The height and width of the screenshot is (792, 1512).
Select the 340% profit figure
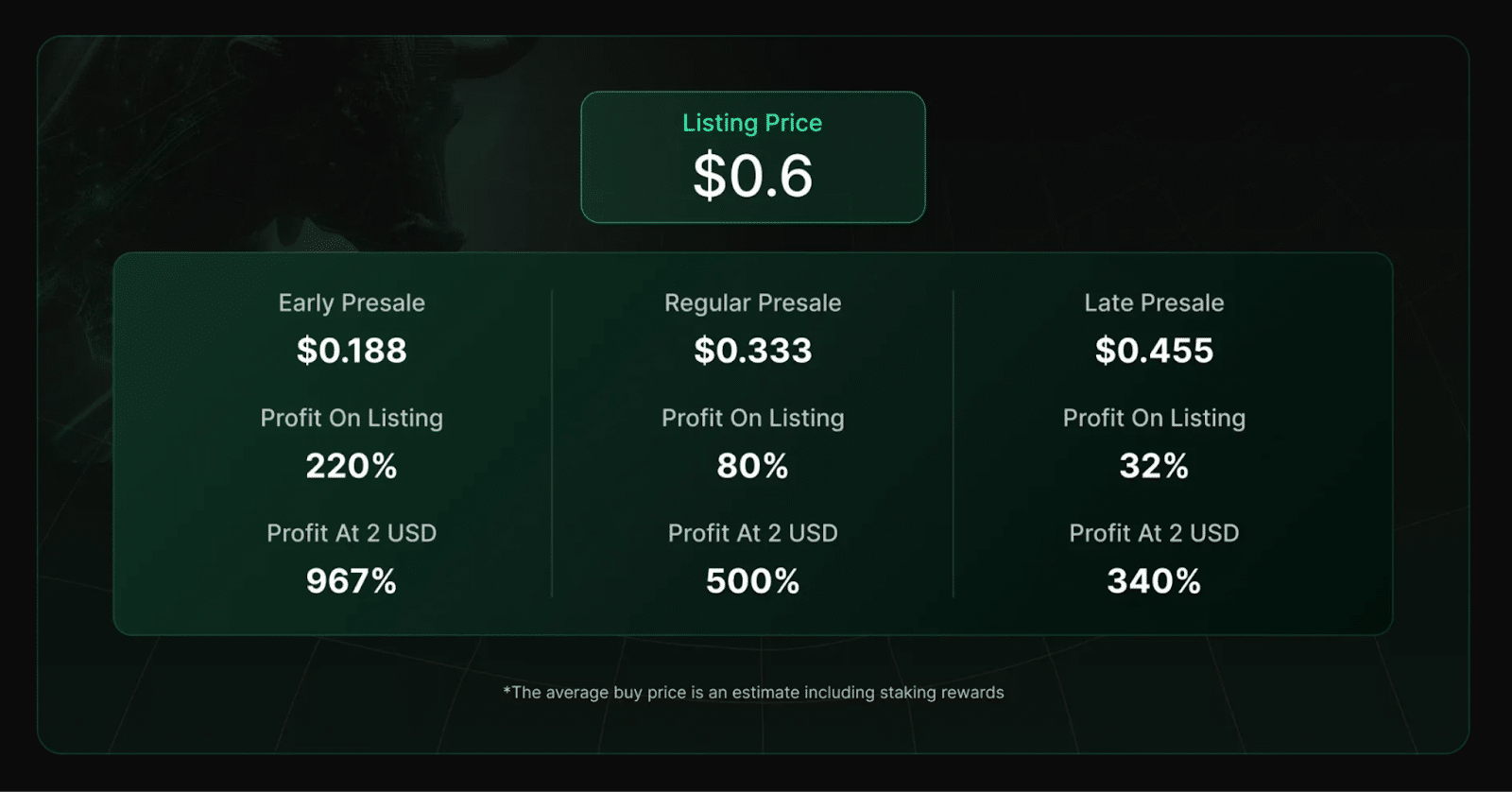[x=1154, y=581]
